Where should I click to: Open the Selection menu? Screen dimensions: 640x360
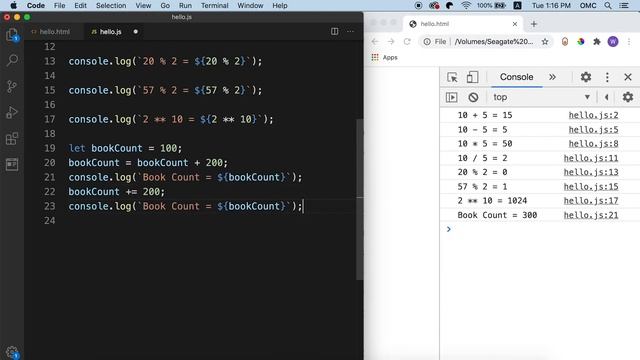point(111,6)
